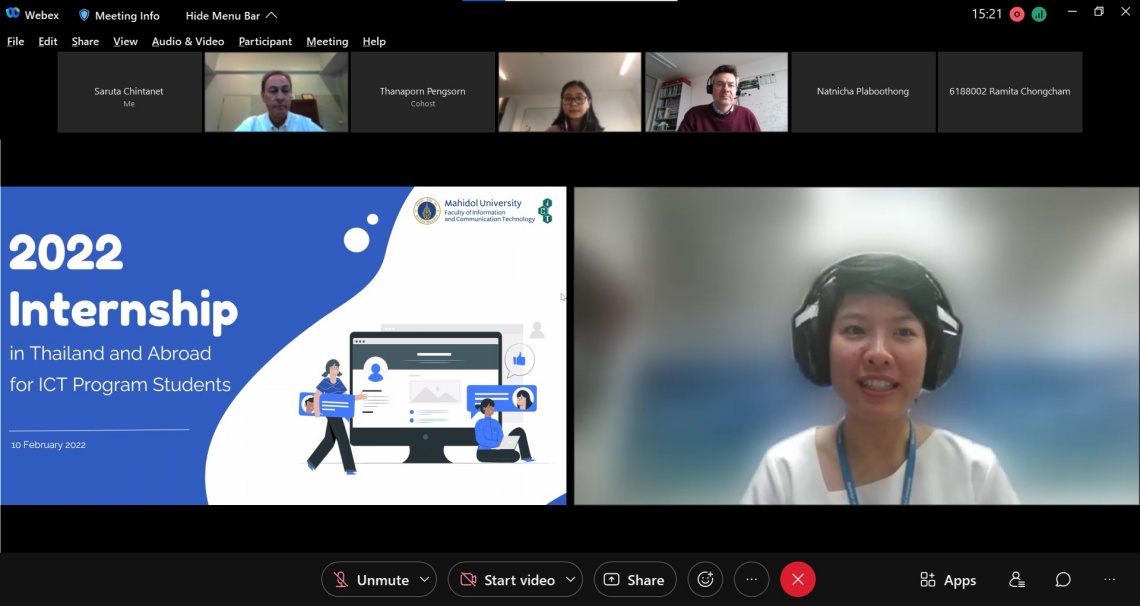Screen dimensions: 1140x606
Task: Open the Apps button
Action: [x=948, y=580]
